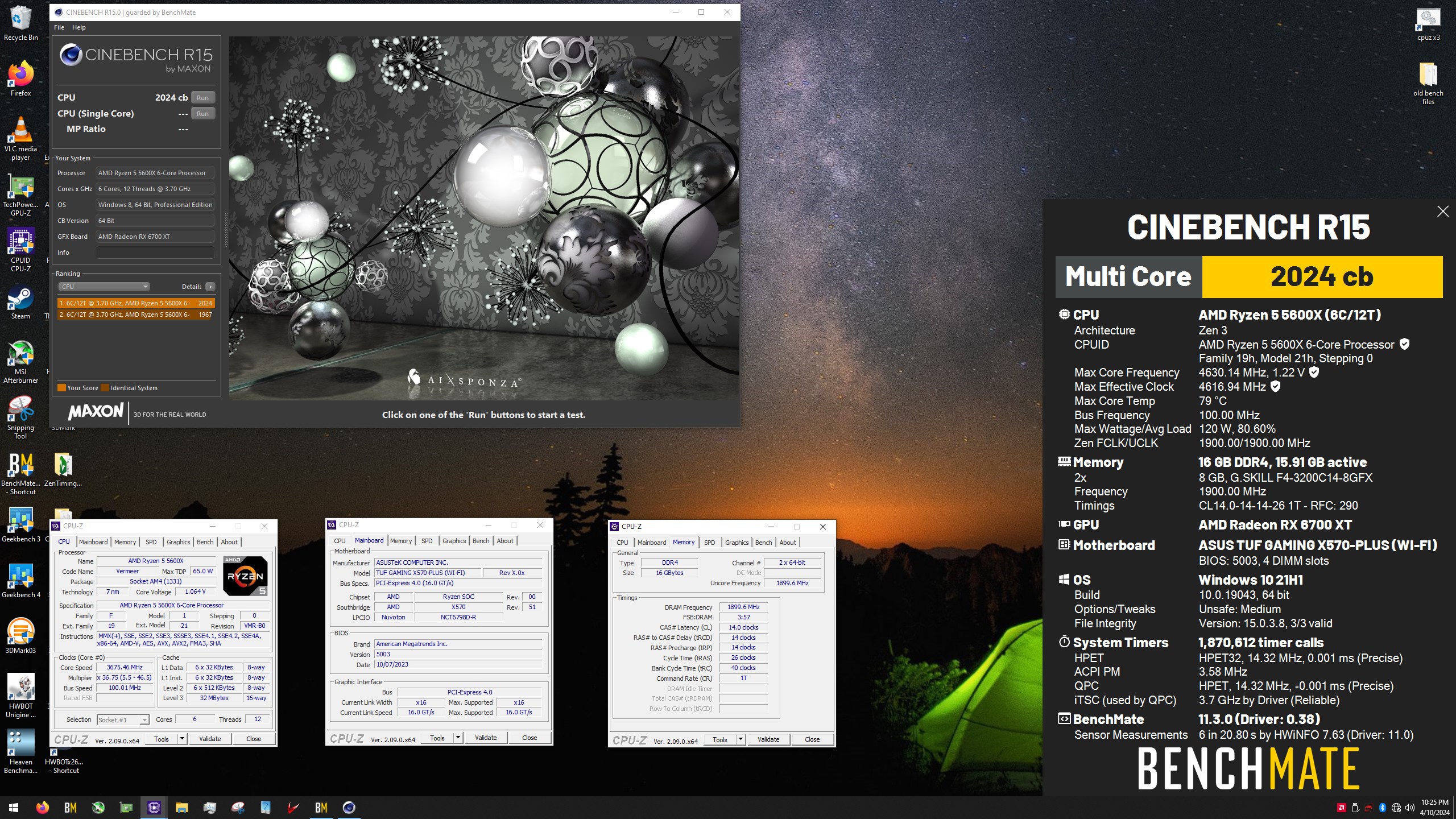Open the volume speaker tray icon
Screen dimensions: 1456x819
[1409, 808]
